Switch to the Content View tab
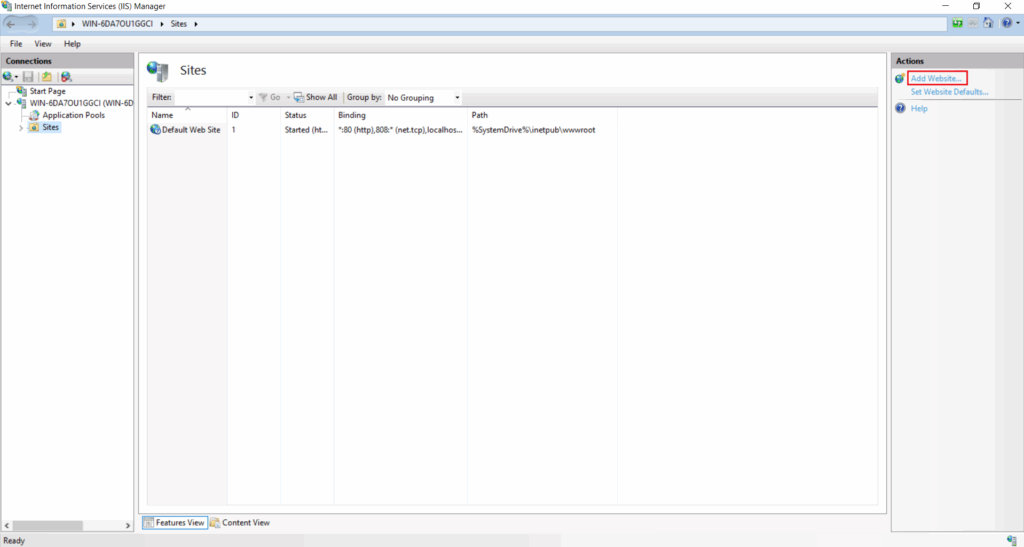Image resolution: width=1024 pixels, height=547 pixels. (240, 522)
